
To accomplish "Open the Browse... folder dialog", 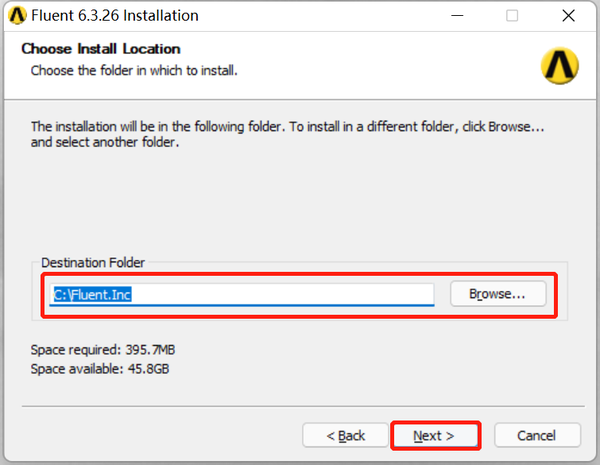I will (x=498, y=294).
